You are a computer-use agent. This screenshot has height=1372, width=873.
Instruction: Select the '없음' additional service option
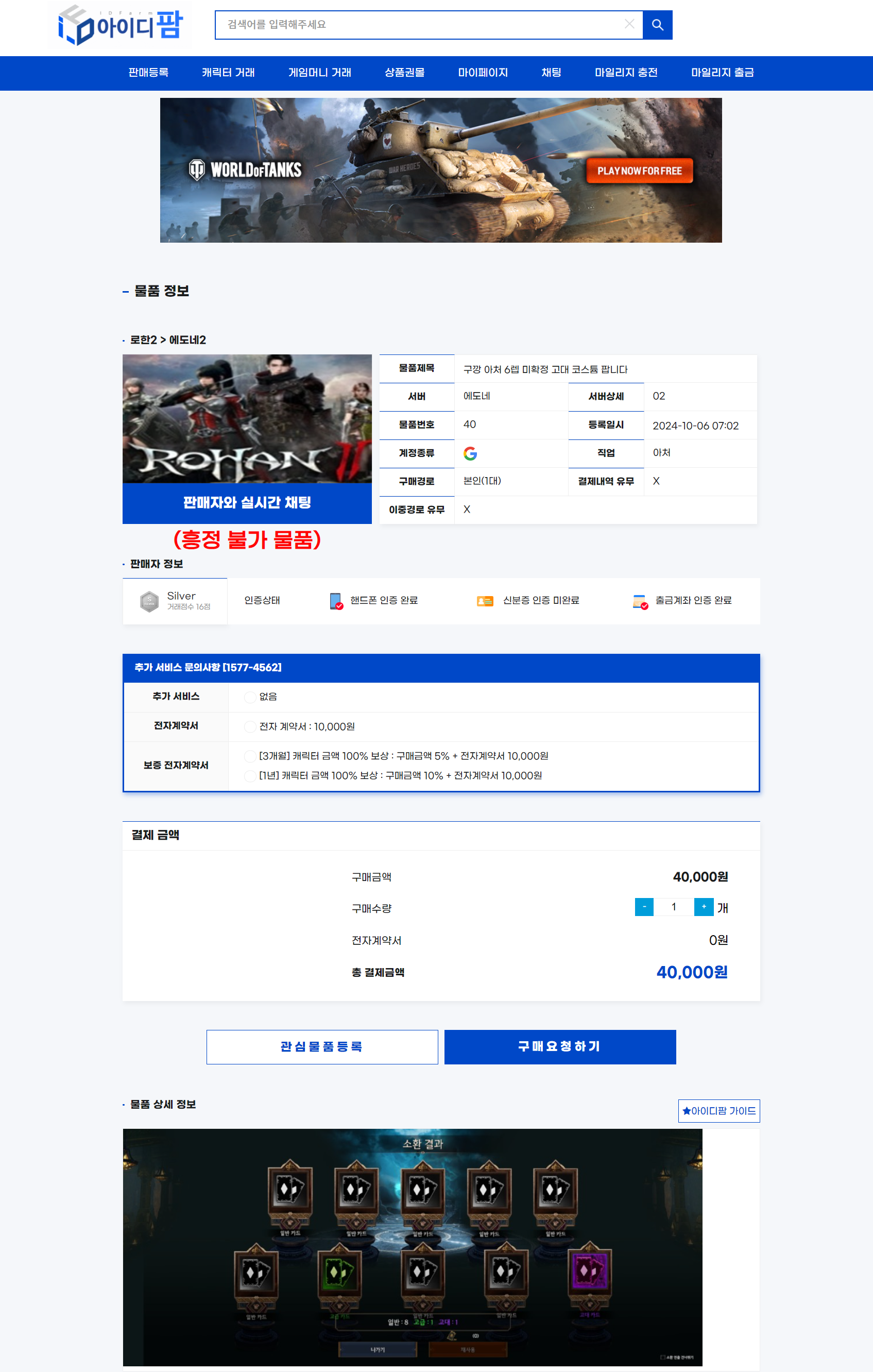click(249, 697)
